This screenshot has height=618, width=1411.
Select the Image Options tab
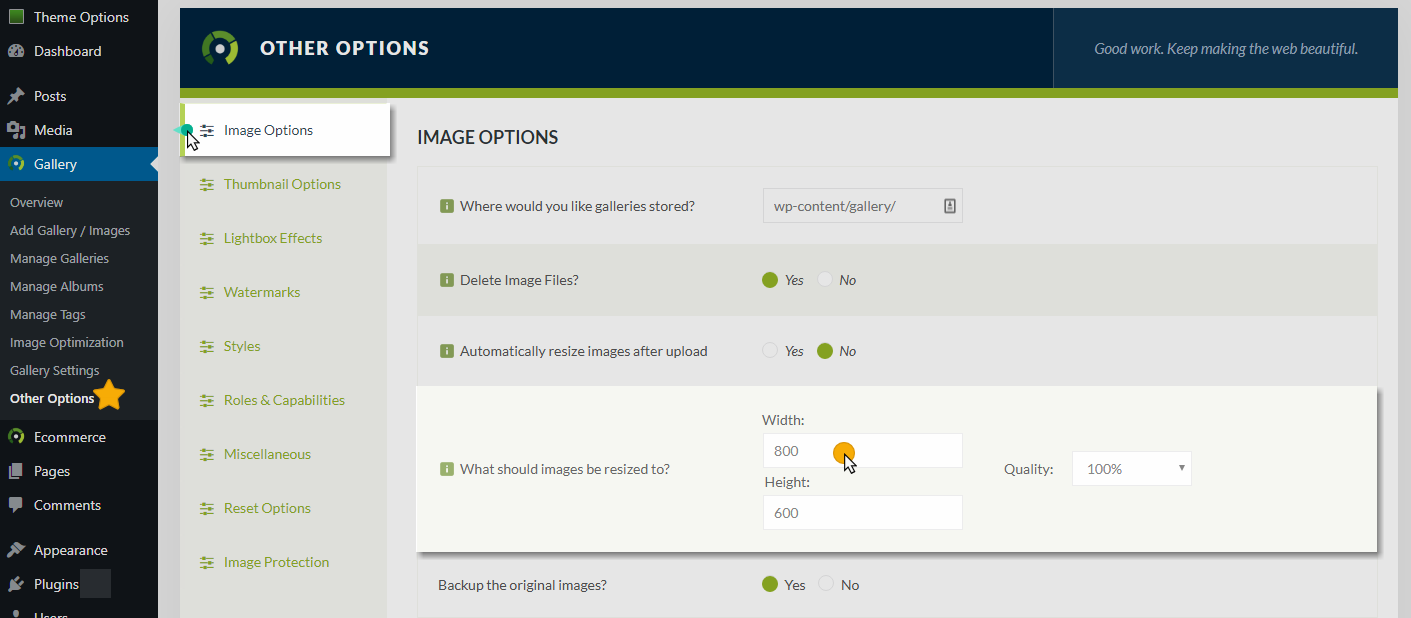[285, 130]
